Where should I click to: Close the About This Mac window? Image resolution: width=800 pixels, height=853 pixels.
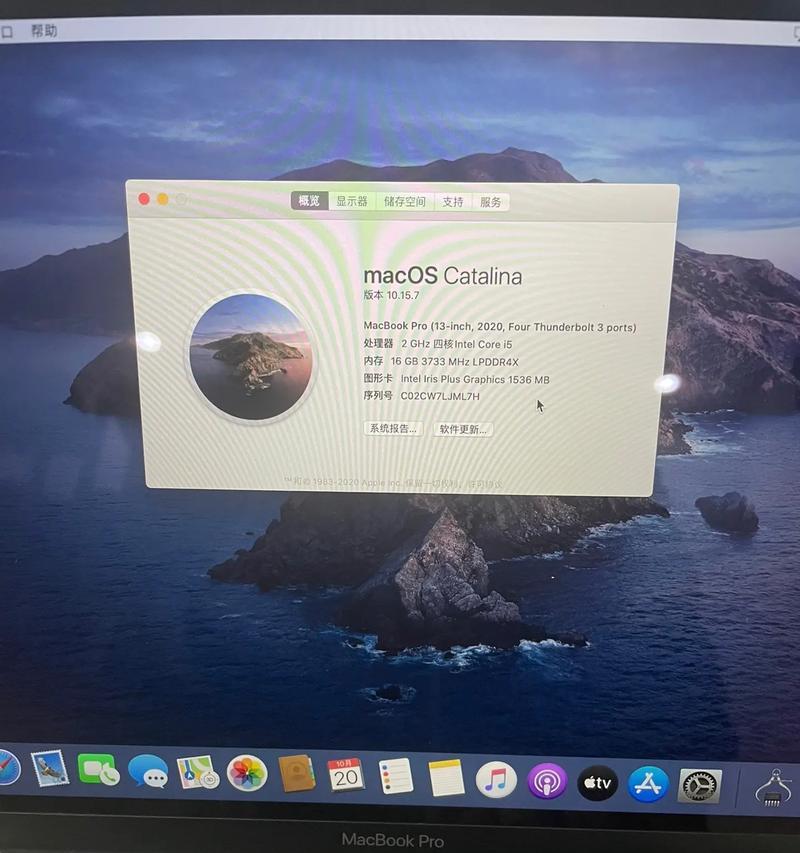pos(144,199)
